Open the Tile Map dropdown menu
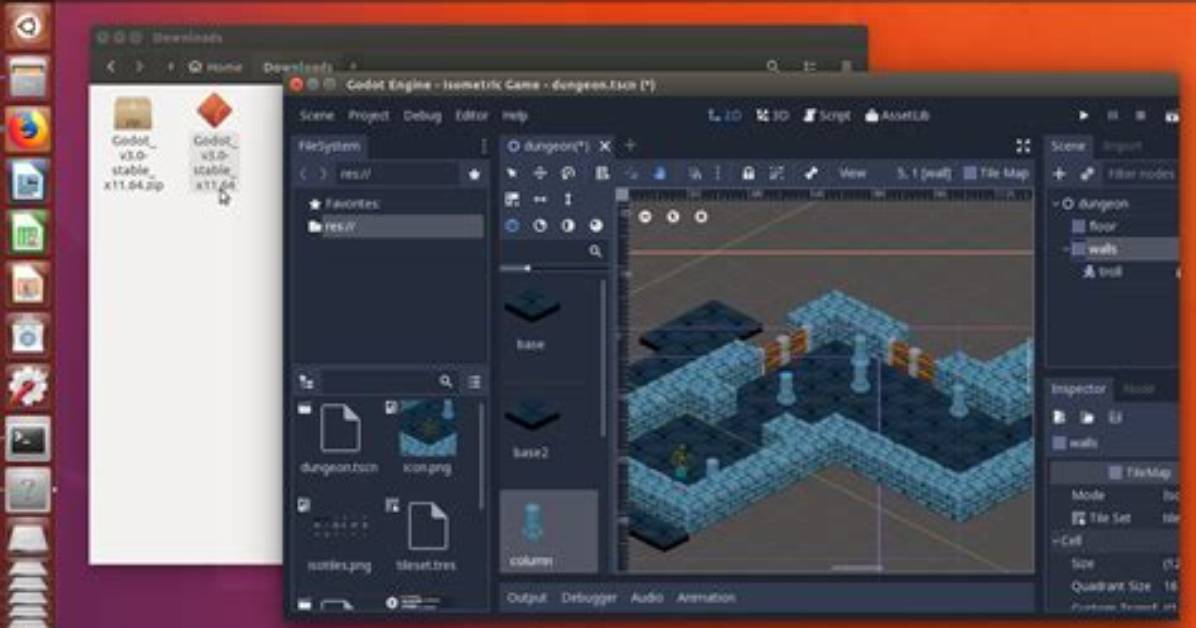Image resolution: width=1196 pixels, height=628 pixels. 996,173
